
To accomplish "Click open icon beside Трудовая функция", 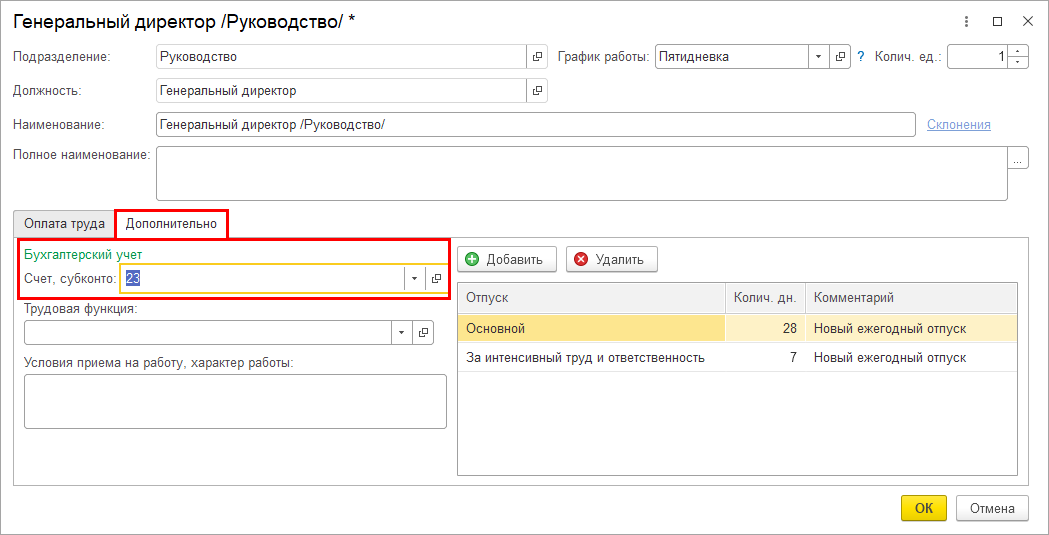I will coord(423,332).
